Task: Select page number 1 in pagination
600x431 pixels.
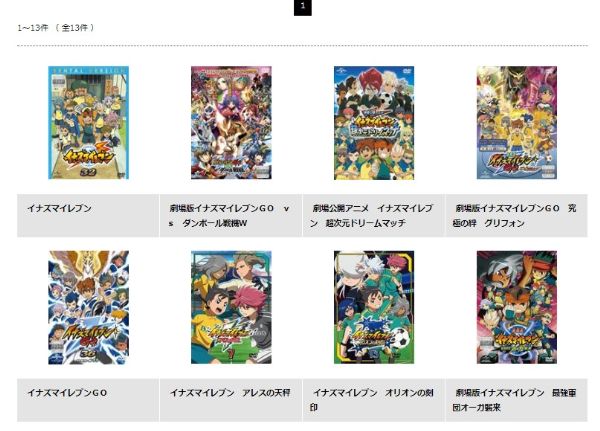Action: coord(303,7)
